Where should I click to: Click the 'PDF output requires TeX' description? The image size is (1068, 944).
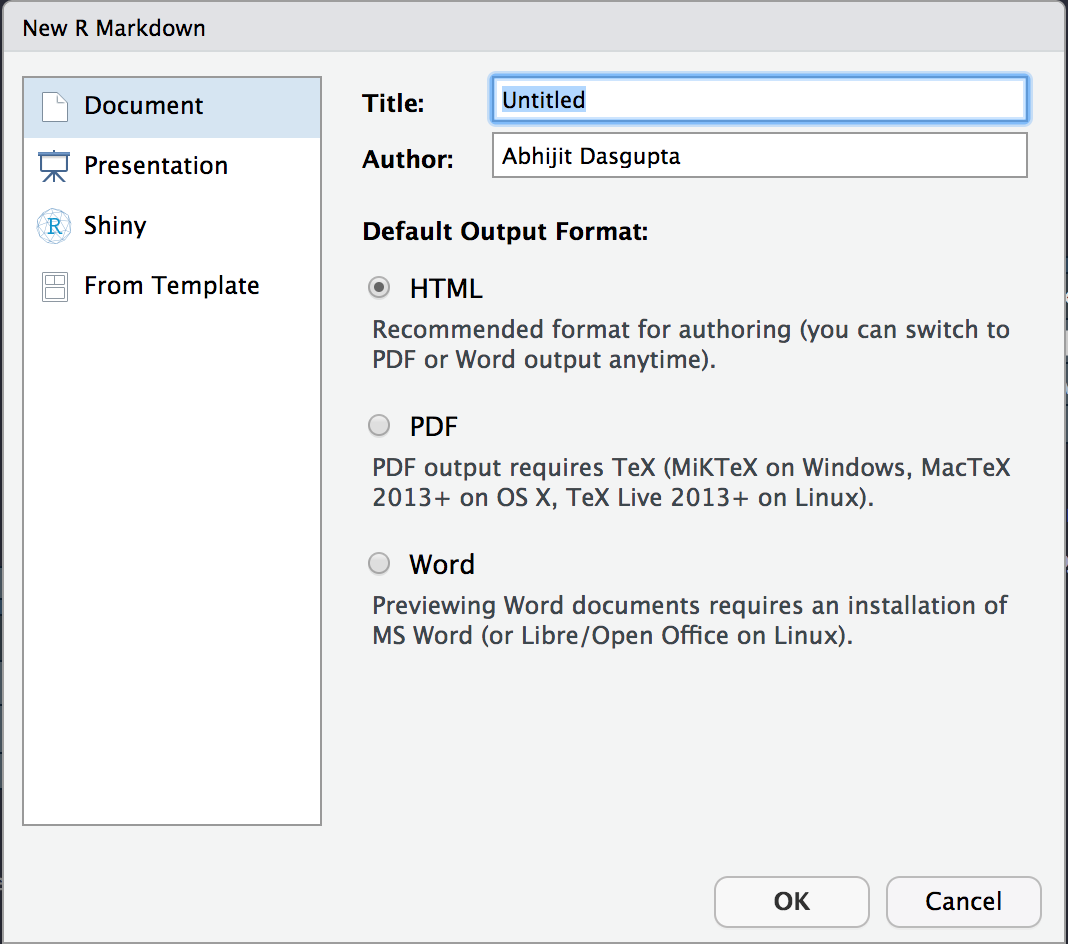(x=691, y=482)
